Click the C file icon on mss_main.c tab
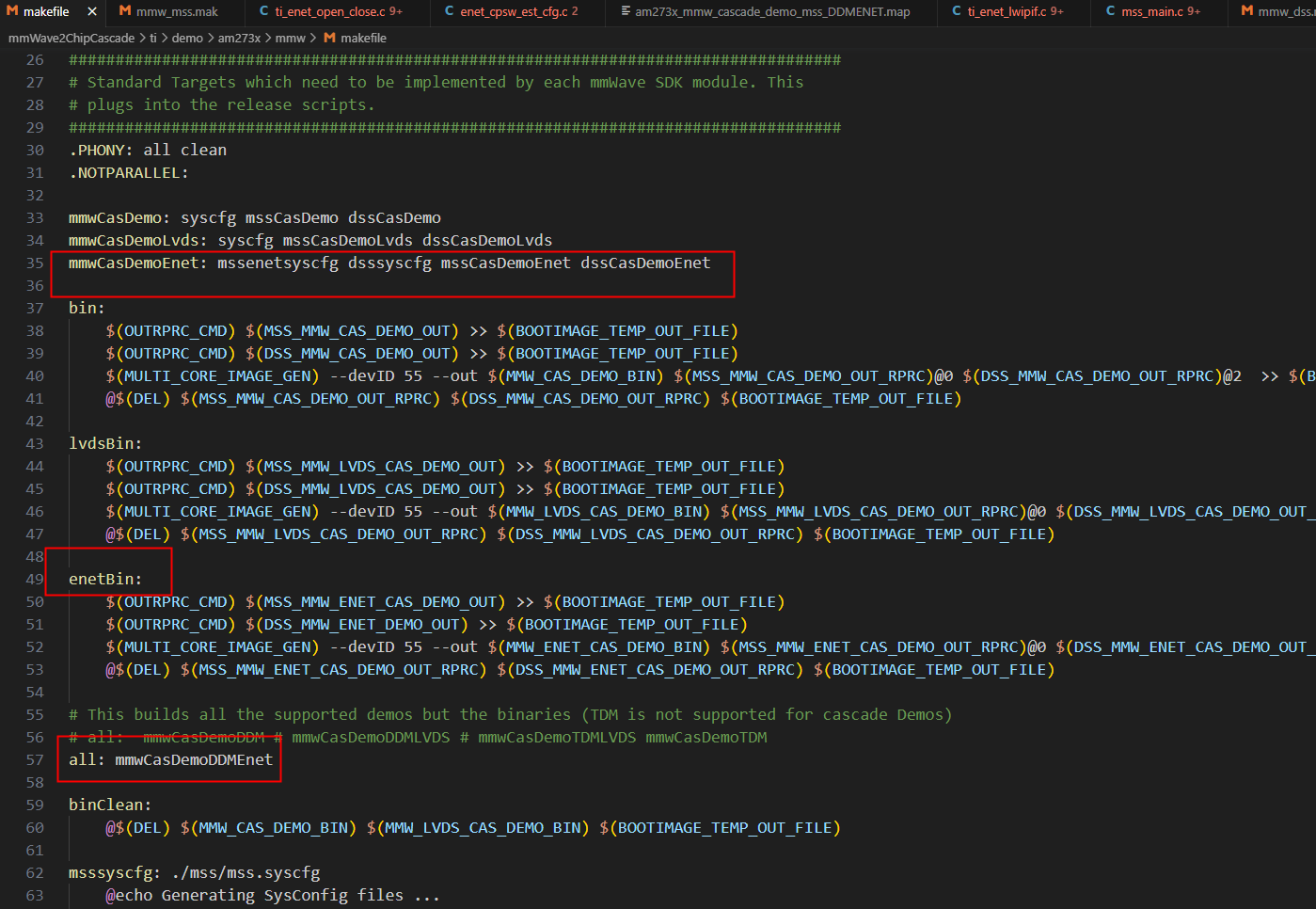The height and width of the screenshot is (909, 1316). [1111, 11]
